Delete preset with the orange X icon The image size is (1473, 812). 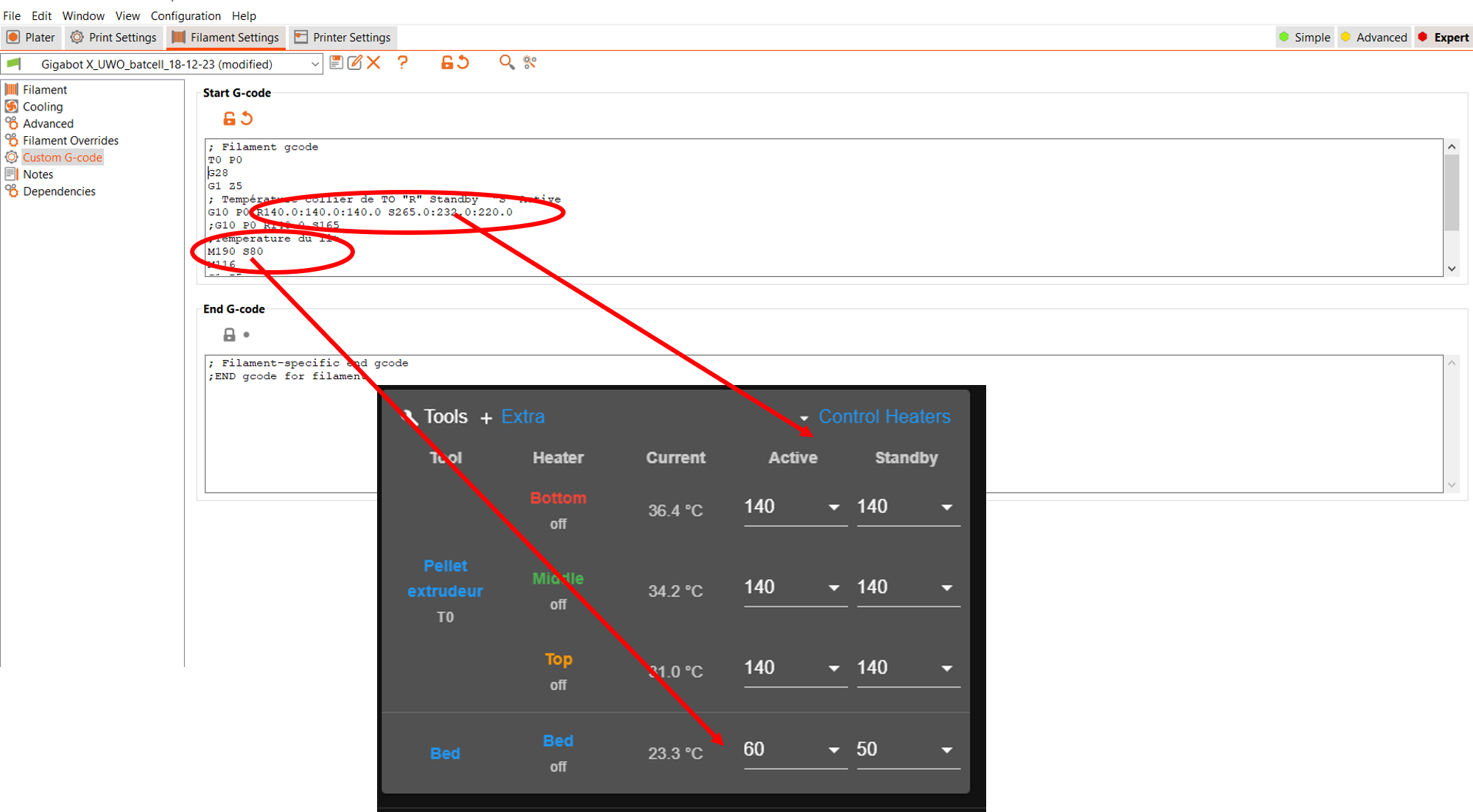click(374, 63)
